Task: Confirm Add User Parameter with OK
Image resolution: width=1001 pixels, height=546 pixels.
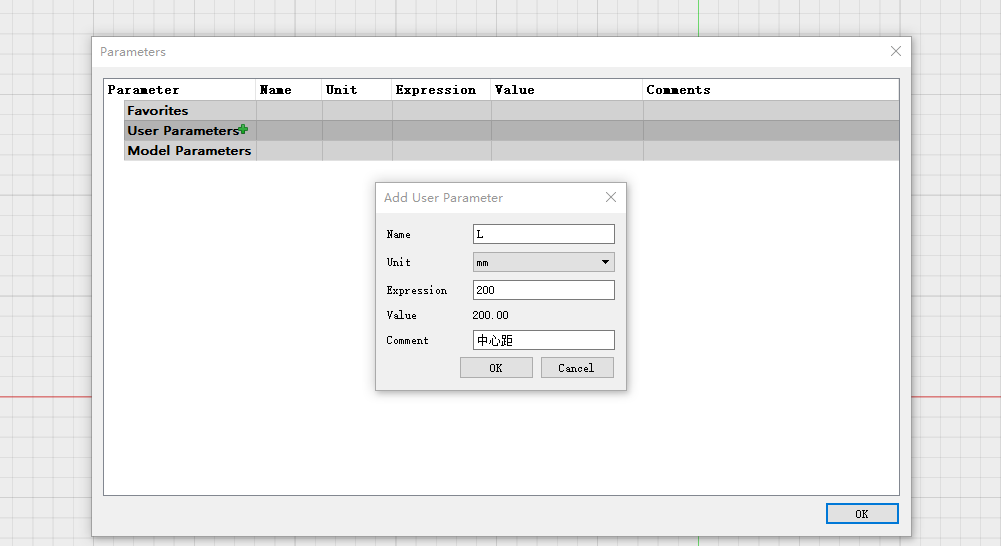Action: point(496,368)
